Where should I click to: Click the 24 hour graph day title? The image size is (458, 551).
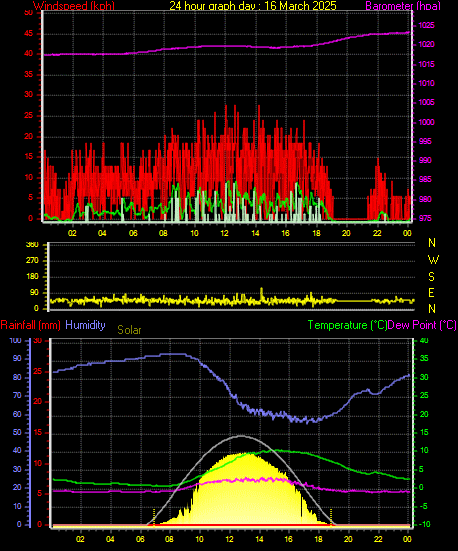(253, 5)
